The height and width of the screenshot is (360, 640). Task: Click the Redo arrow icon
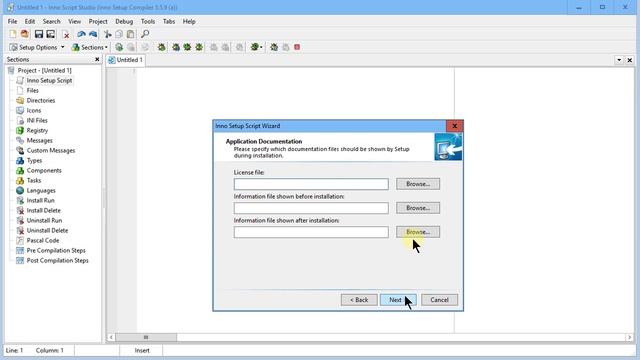[x=93, y=34]
